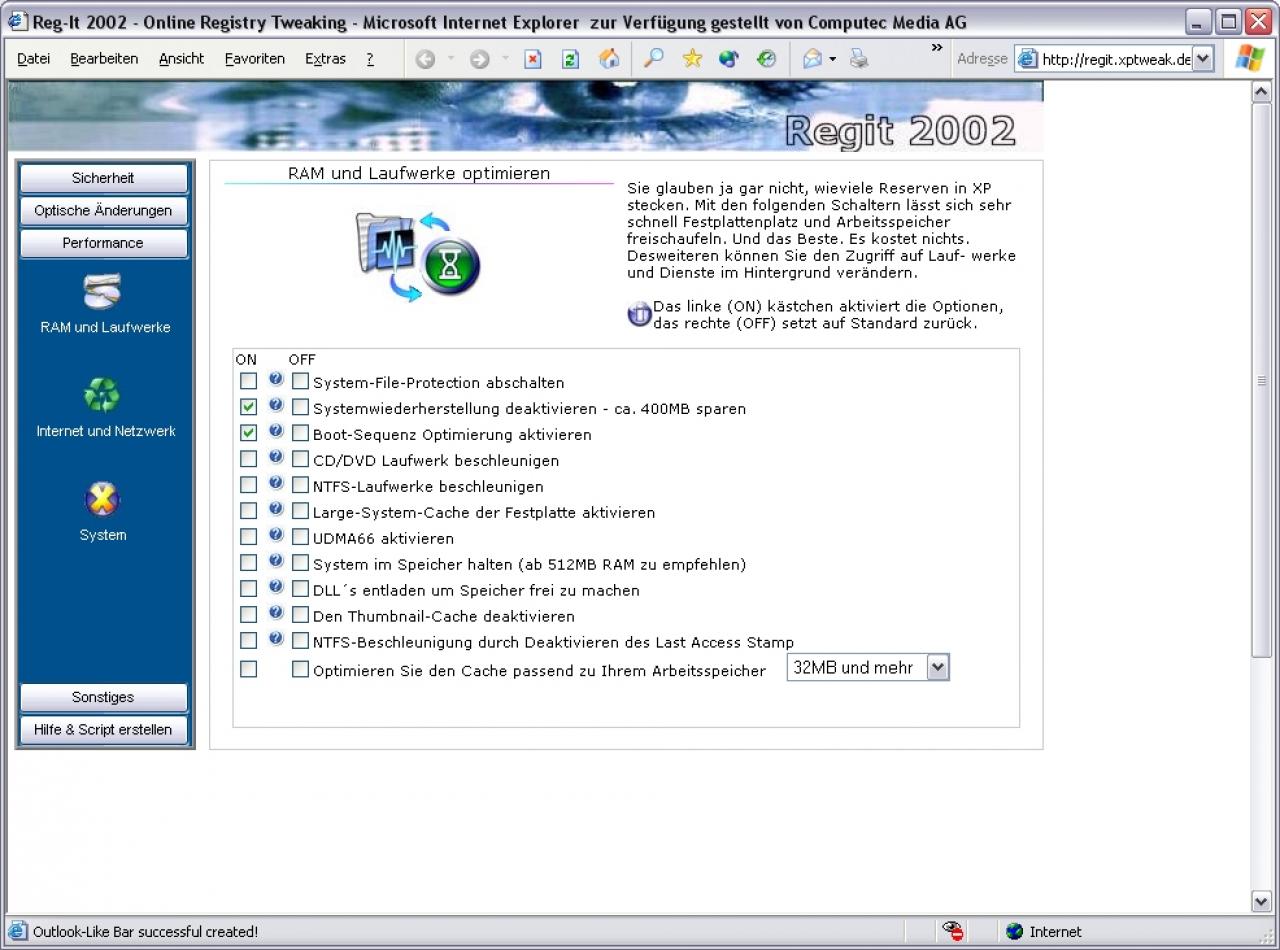
Task: Click the Sicherheit sidebar button
Action: tap(103, 178)
